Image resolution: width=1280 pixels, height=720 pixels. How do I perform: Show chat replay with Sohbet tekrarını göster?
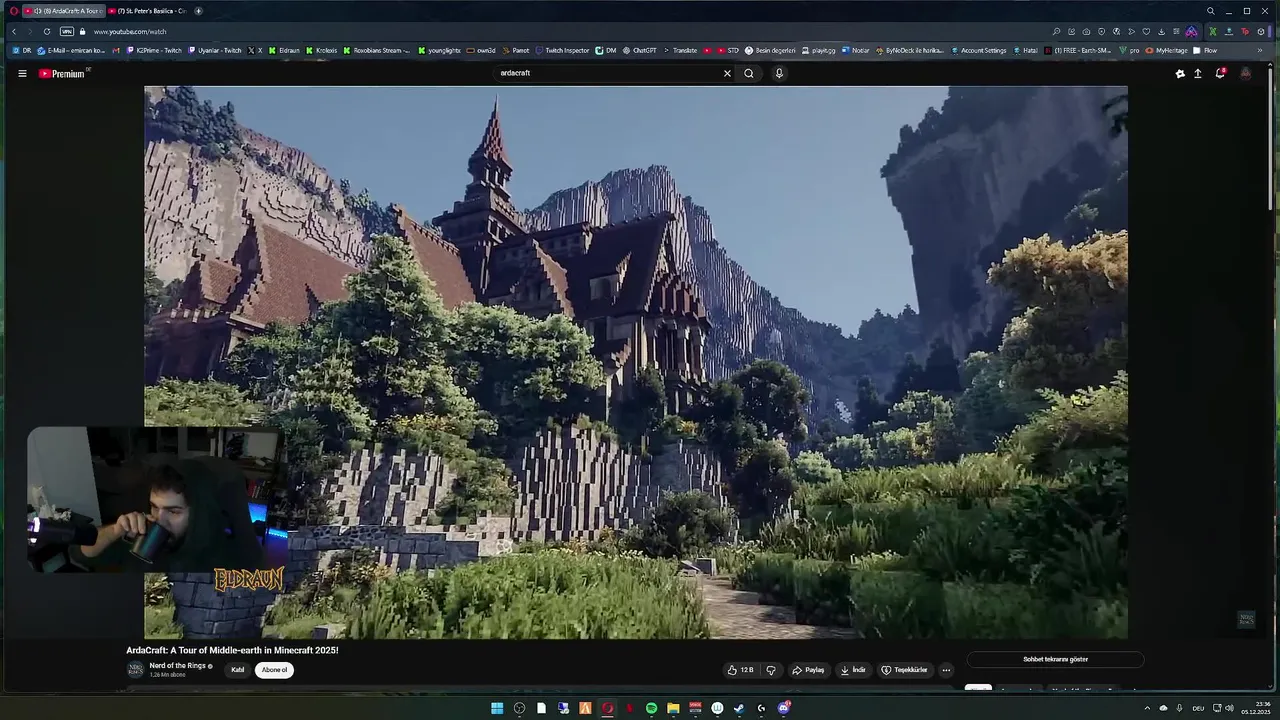coord(1055,659)
